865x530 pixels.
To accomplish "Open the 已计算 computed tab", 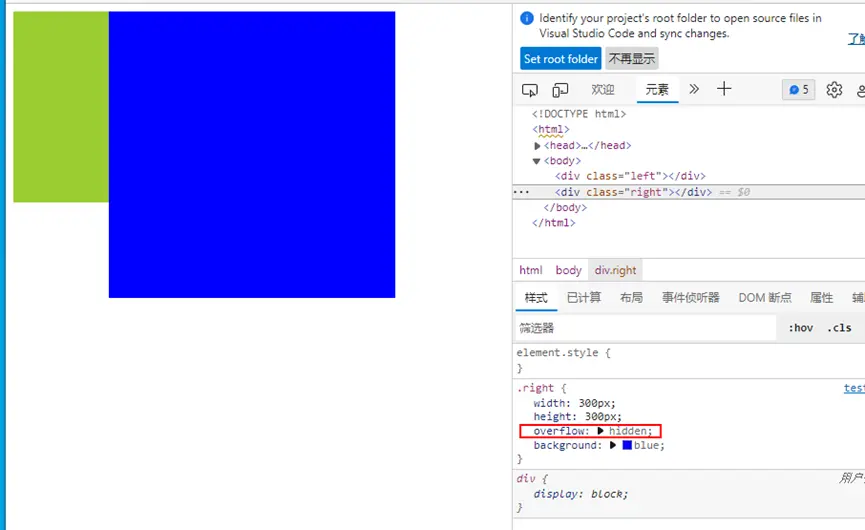I will 584,298.
